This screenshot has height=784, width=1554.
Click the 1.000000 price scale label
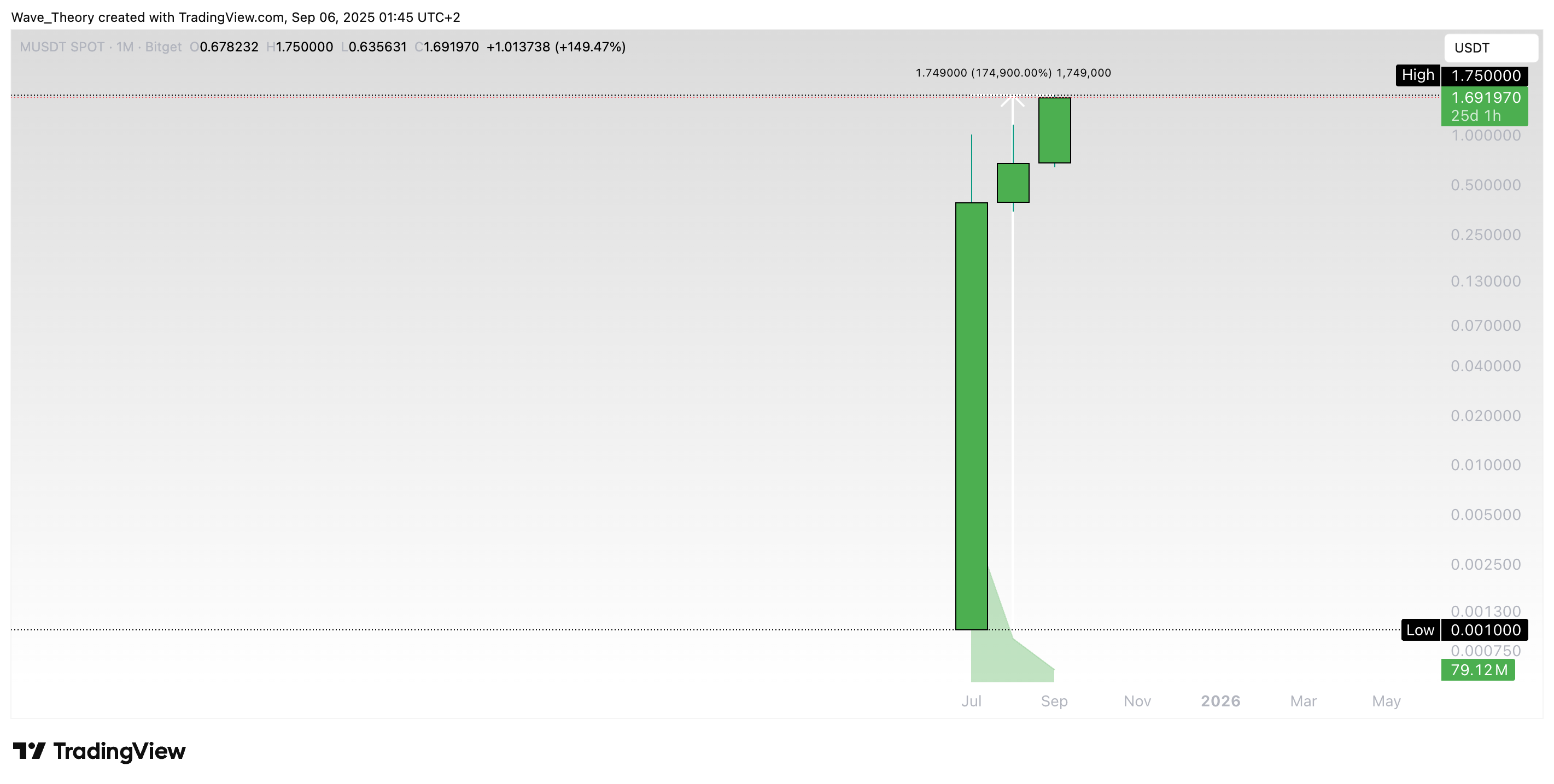(x=1485, y=136)
